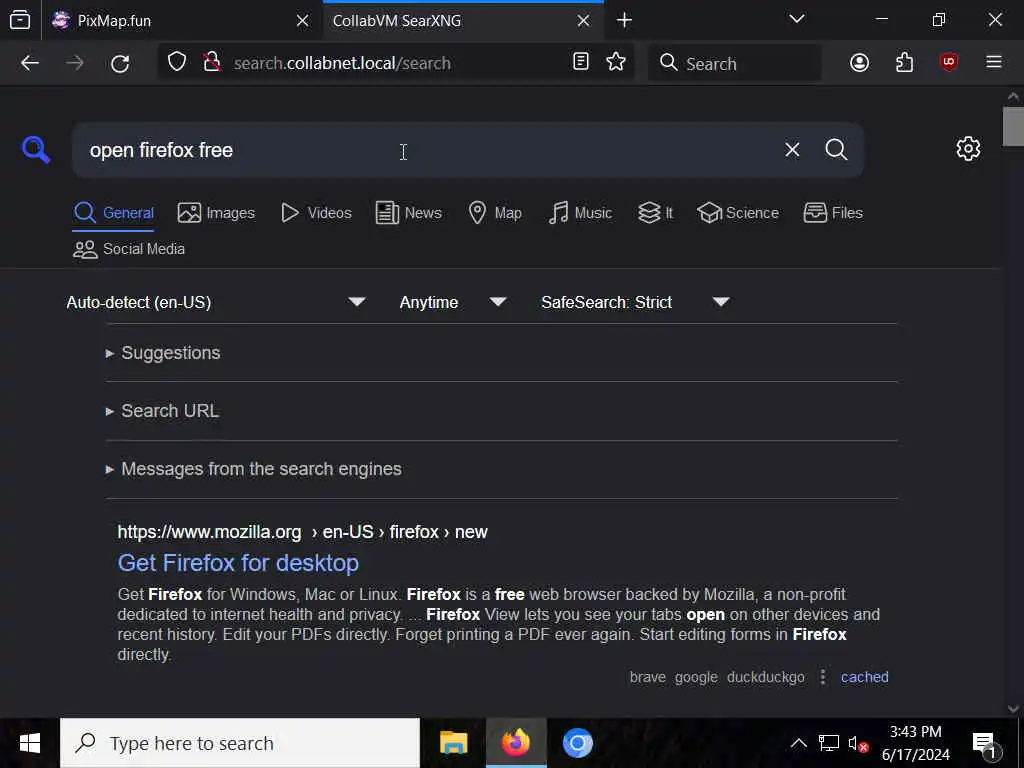This screenshot has height=768, width=1024.
Task: Open the Get Firefox for desktop result
Action: 238,563
